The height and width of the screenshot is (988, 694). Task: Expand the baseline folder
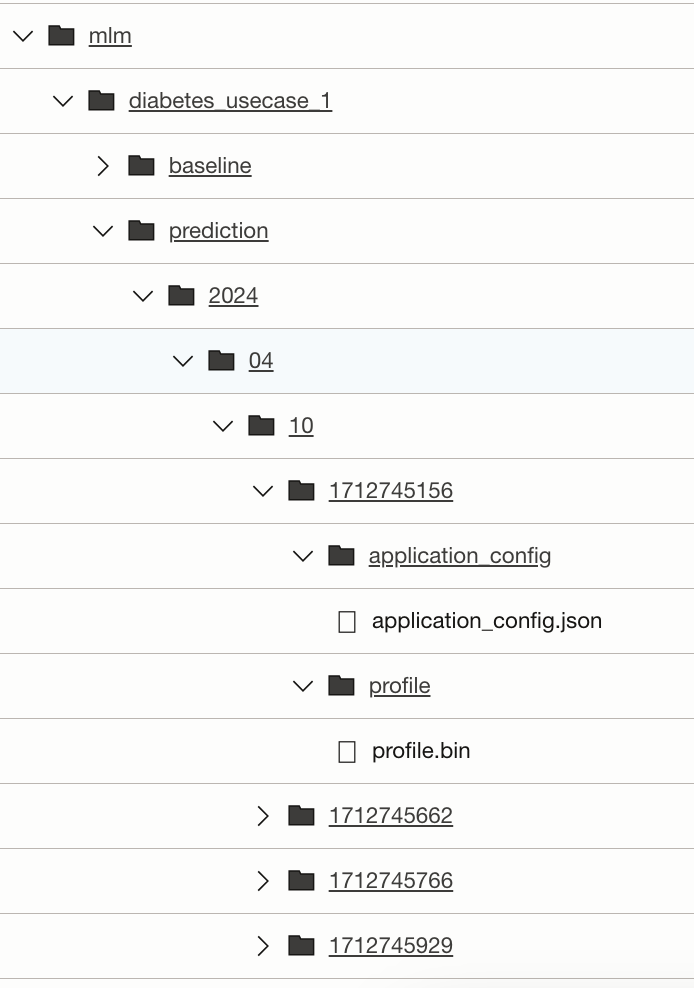[103, 165]
